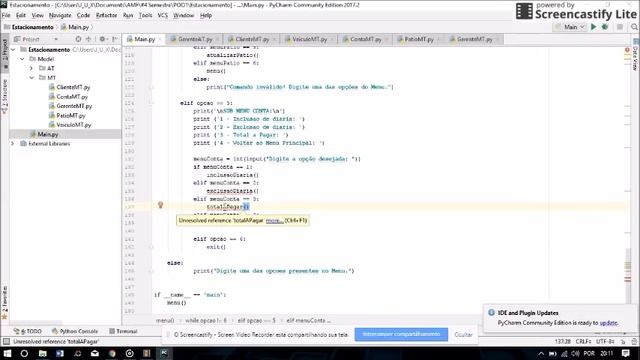
Task: Collapse the Model folder
Action: [22, 59]
